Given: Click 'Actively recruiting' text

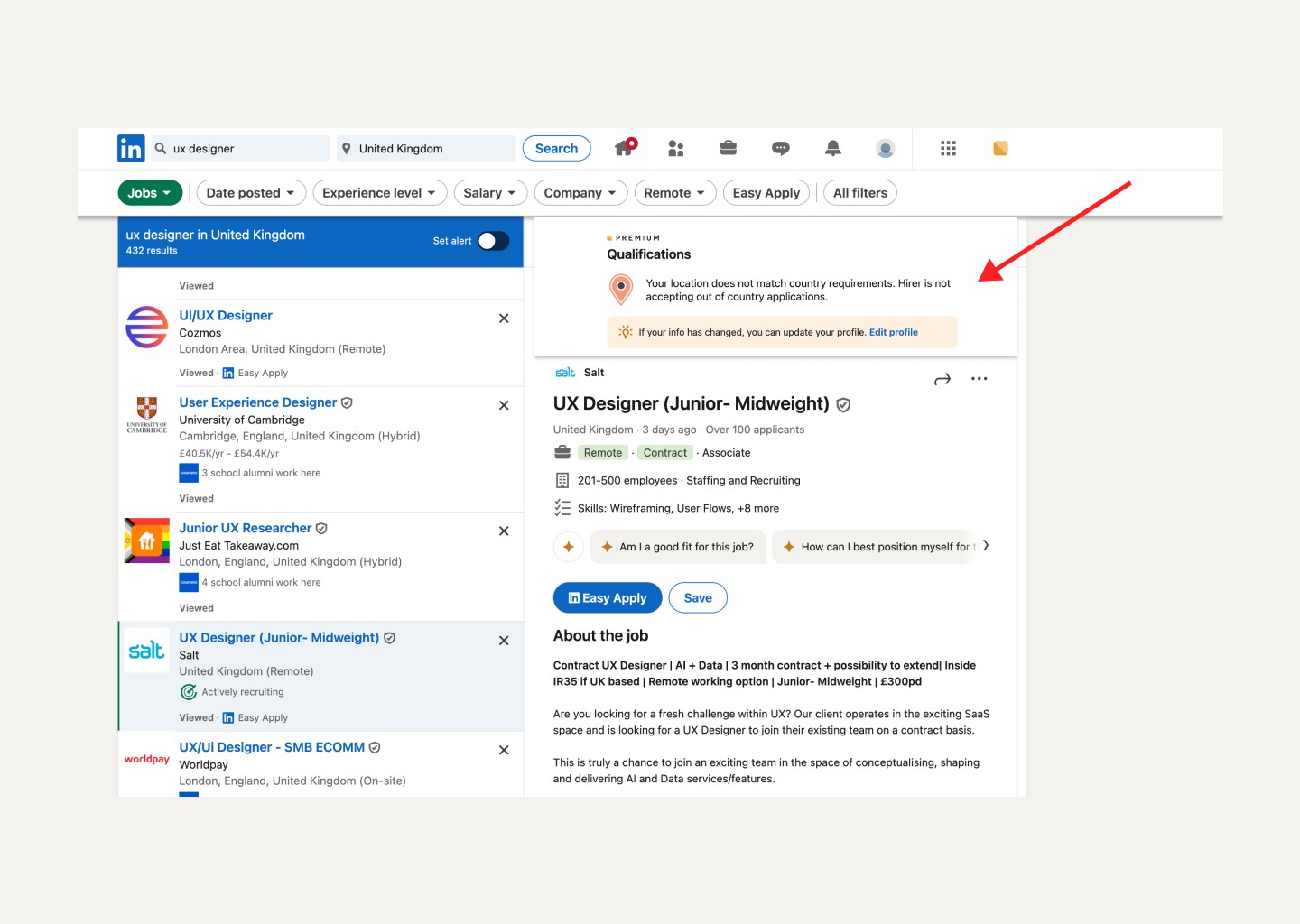Looking at the screenshot, I should pyautogui.click(x=243, y=692).
